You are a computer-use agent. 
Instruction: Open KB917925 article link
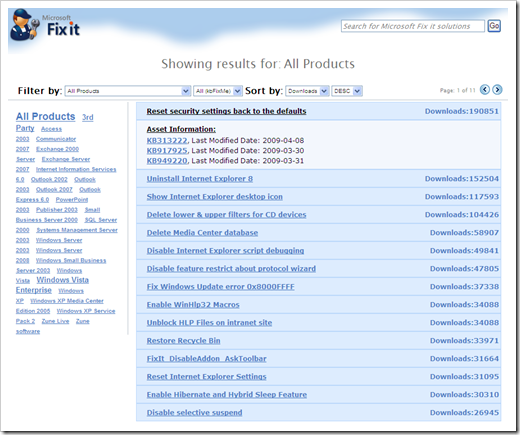tap(167, 151)
